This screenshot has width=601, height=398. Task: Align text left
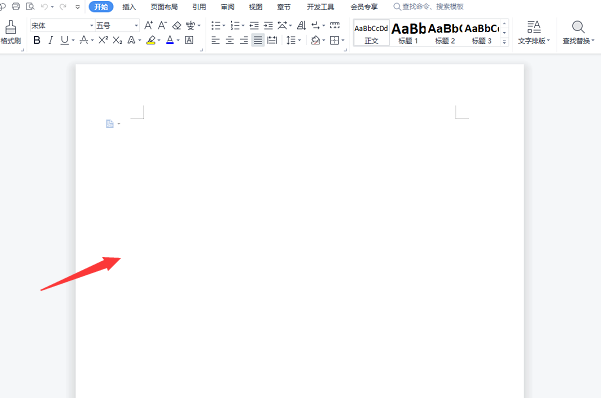coord(216,40)
